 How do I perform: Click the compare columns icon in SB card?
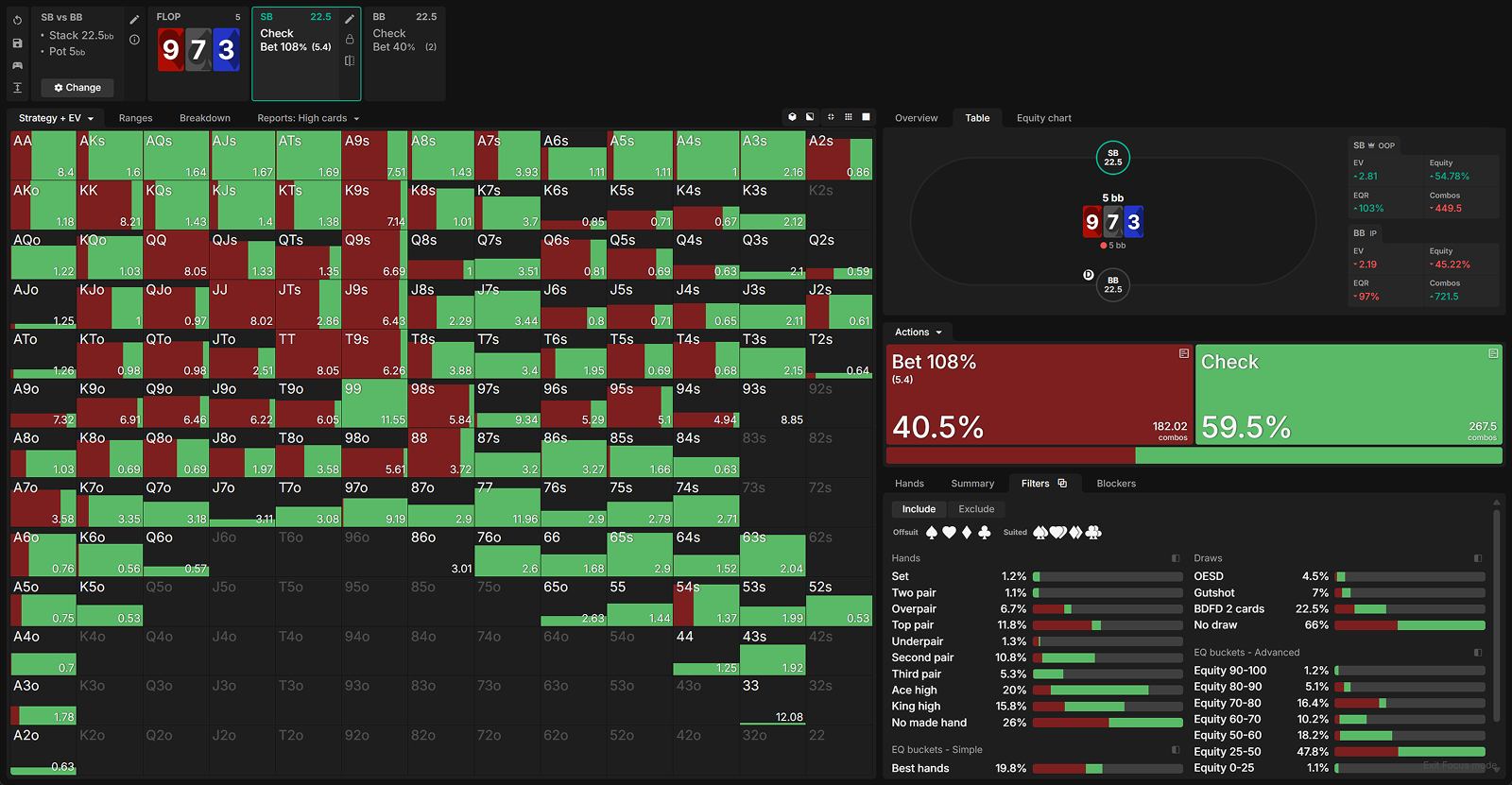[x=350, y=60]
